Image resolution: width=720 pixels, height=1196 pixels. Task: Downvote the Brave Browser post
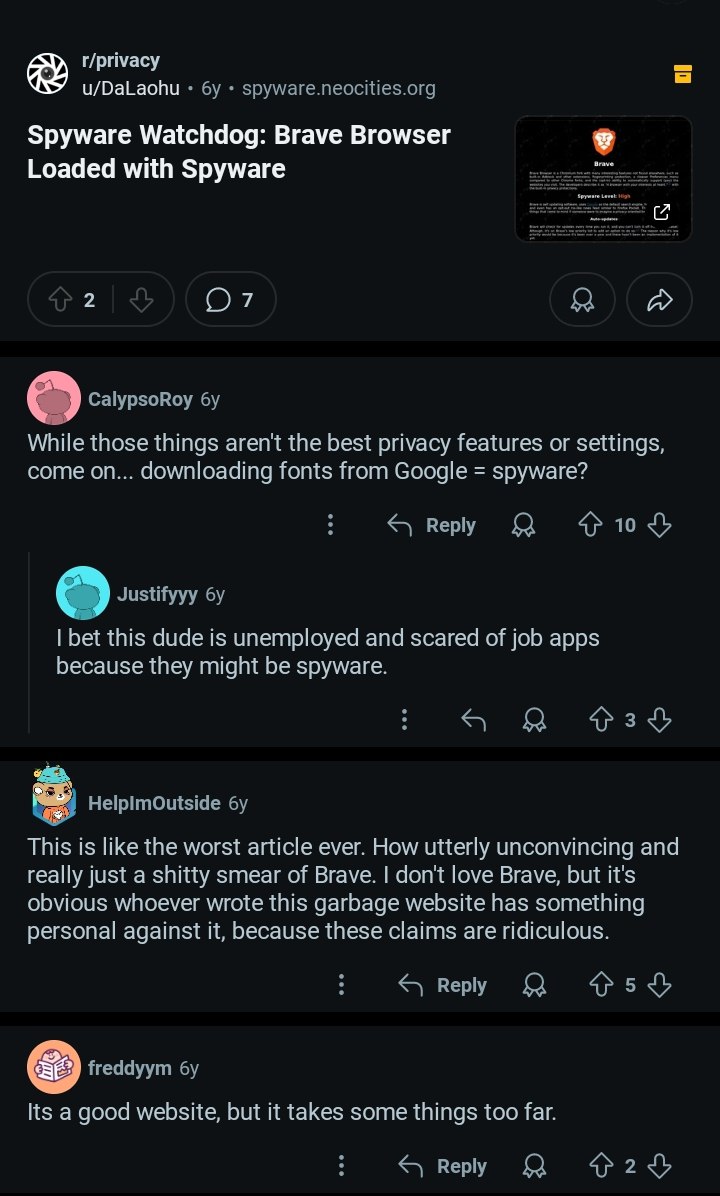pos(142,299)
